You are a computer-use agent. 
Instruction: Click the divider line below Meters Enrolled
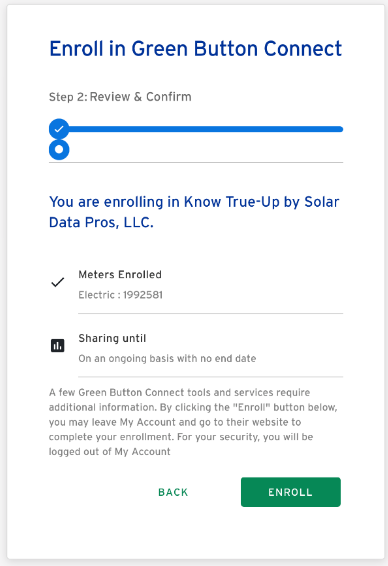point(210,314)
